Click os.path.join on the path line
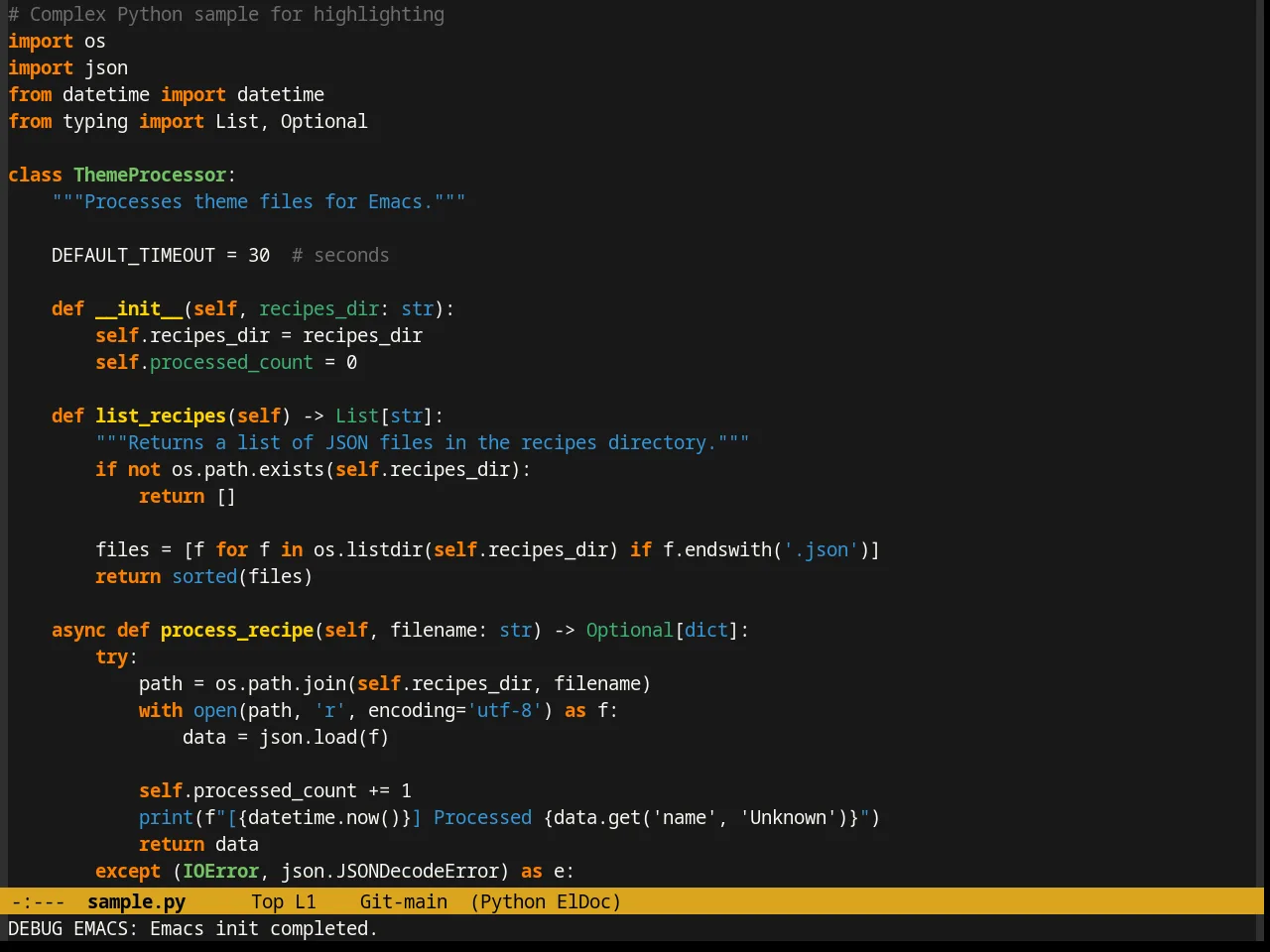 pyautogui.click(x=281, y=683)
